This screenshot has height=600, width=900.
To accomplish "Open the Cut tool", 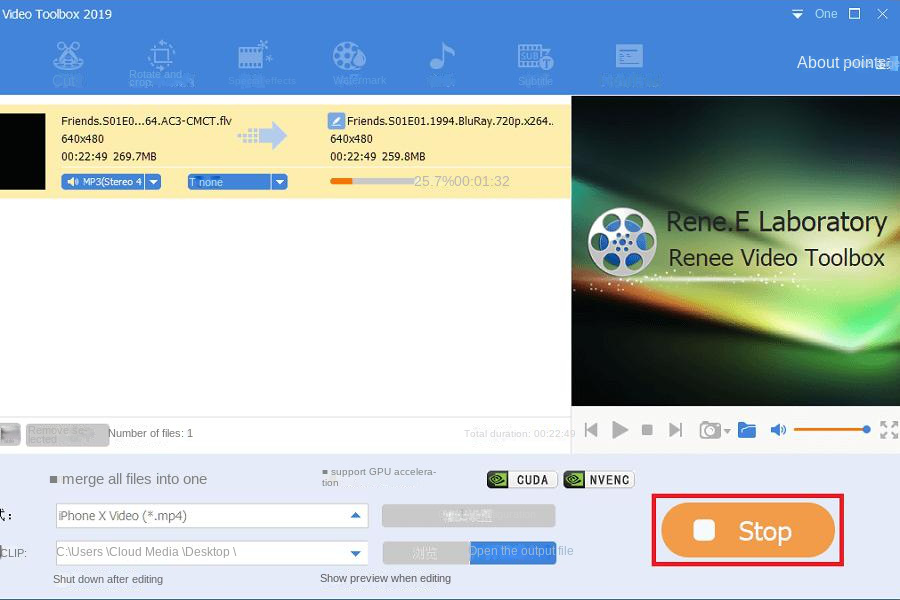I will tap(68, 64).
